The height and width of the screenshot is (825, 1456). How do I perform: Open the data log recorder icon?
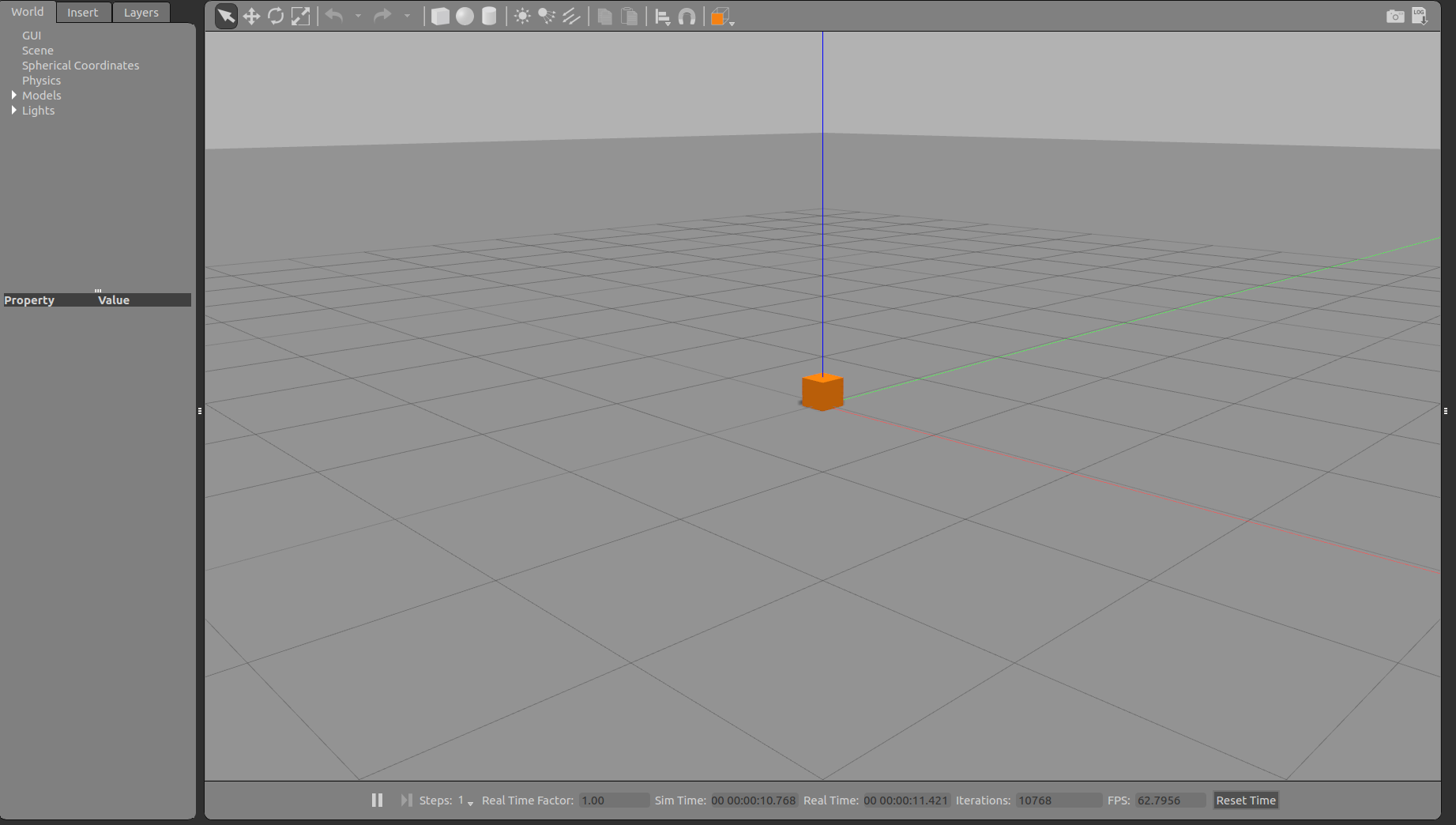pyautogui.click(x=1420, y=17)
